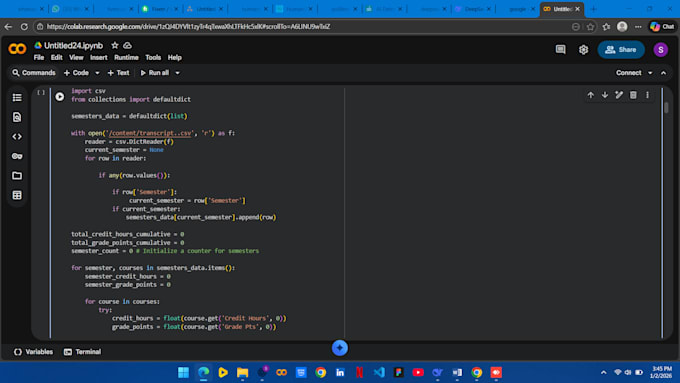Click the Share button
The width and height of the screenshot is (680, 383).
[x=621, y=49]
